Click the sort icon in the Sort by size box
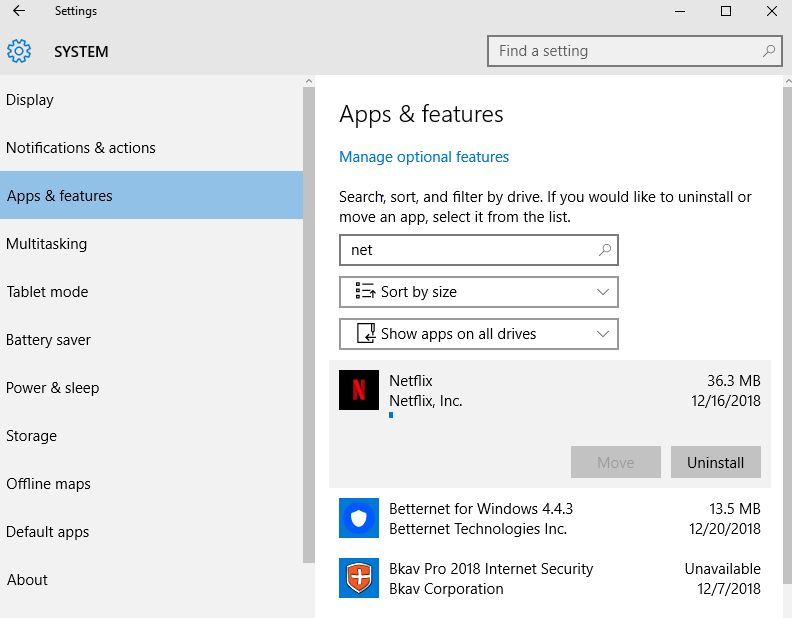The image size is (792, 618). point(365,291)
